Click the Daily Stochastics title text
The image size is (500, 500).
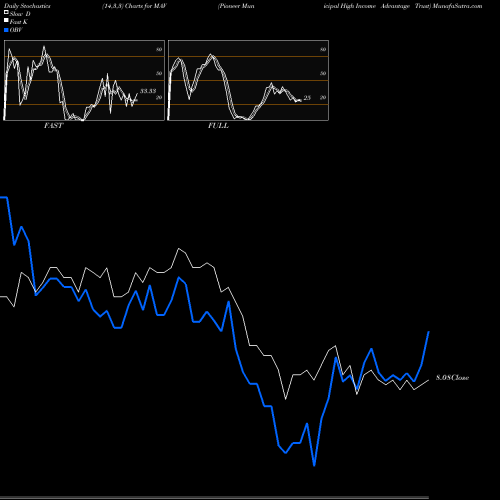(x=27, y=6)
